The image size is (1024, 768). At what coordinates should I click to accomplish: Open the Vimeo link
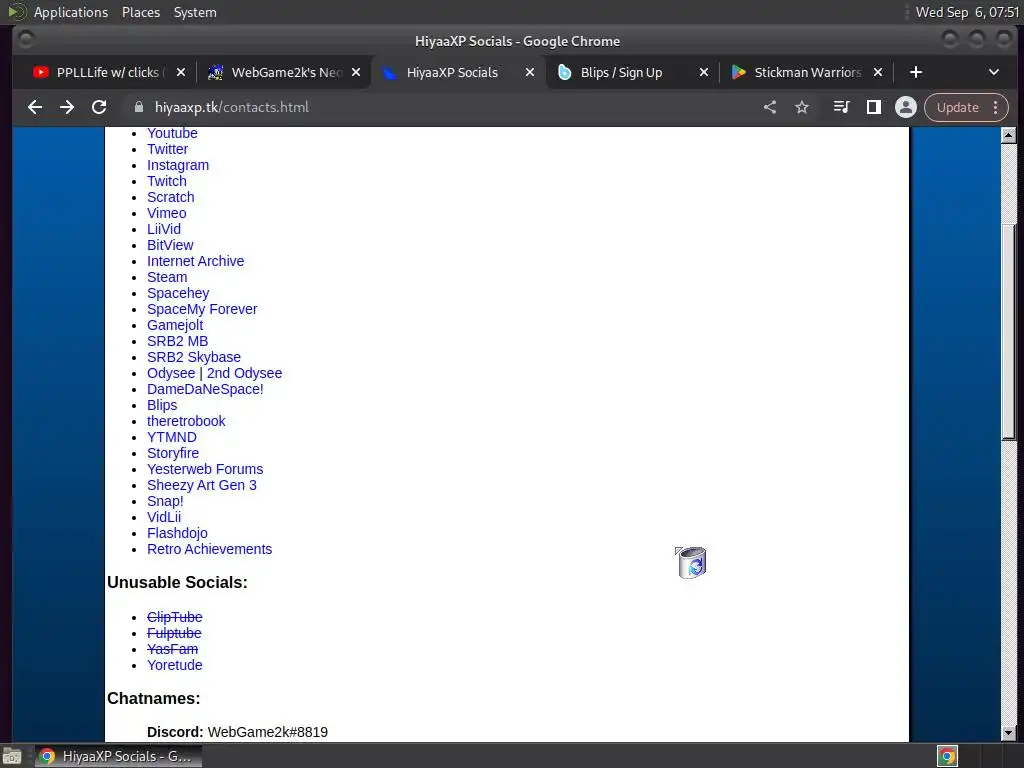coord(167,213)
